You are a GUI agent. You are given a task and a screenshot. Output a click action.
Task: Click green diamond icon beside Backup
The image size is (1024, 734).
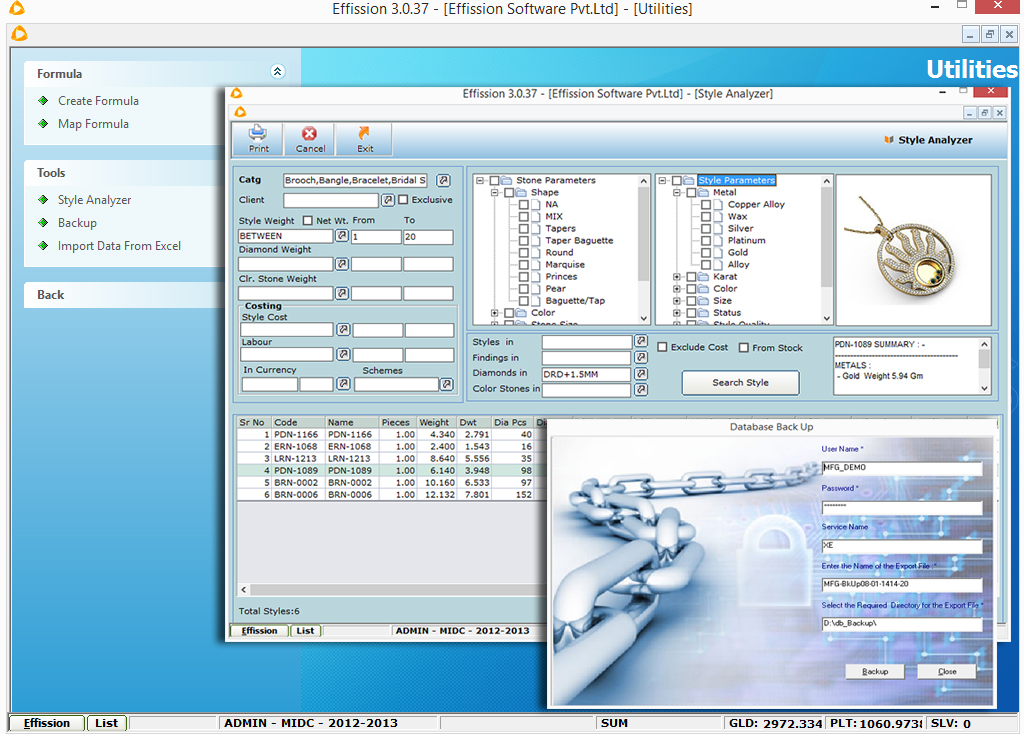tap(43, 223)
